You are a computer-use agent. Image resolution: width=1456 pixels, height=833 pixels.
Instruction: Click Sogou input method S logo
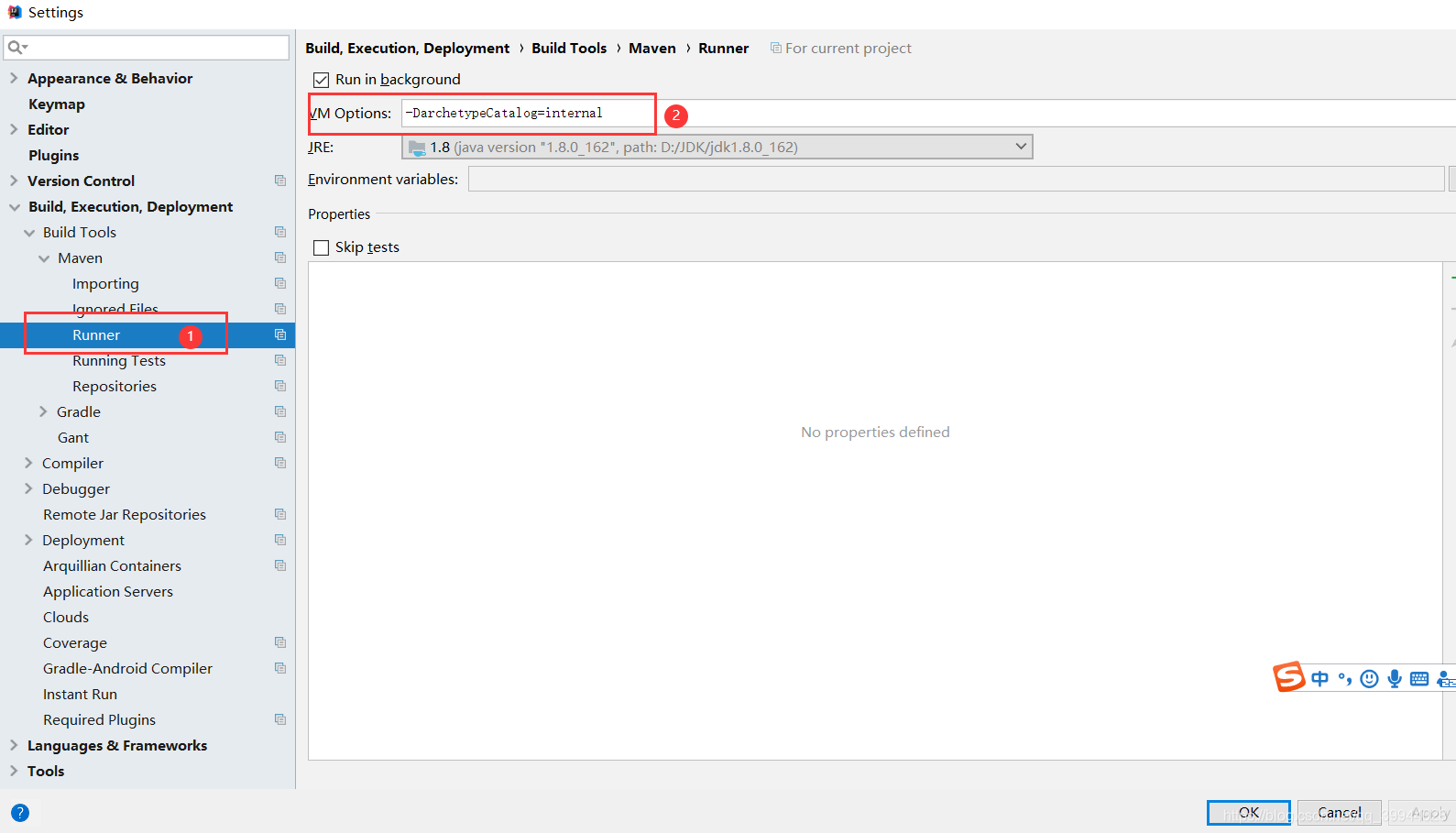(1289, 677)
